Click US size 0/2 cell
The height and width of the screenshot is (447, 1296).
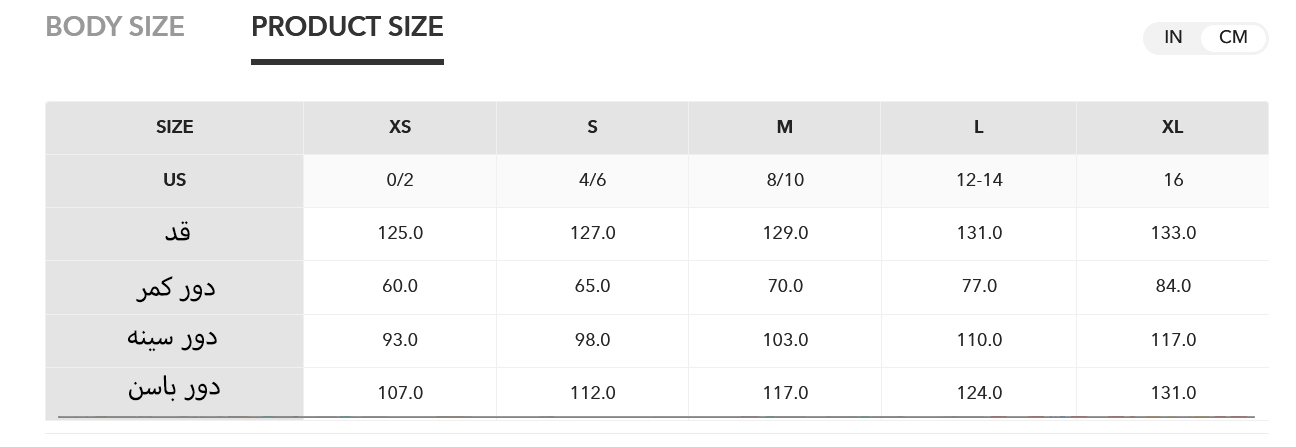[x=400, y=180]
